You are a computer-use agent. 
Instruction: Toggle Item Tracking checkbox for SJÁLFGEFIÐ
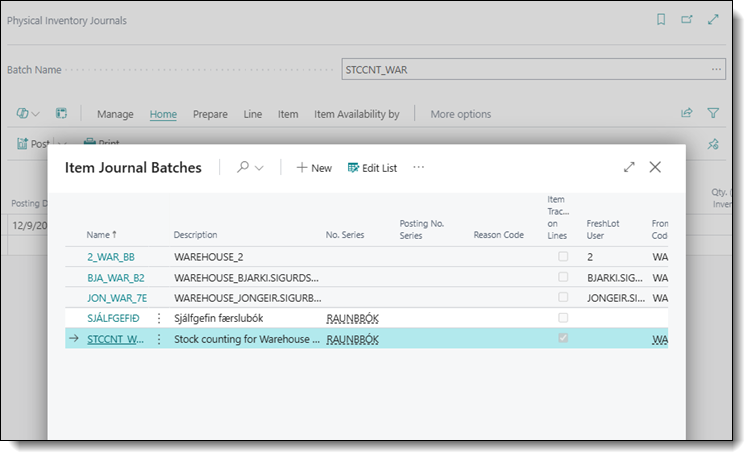[563, 317]
